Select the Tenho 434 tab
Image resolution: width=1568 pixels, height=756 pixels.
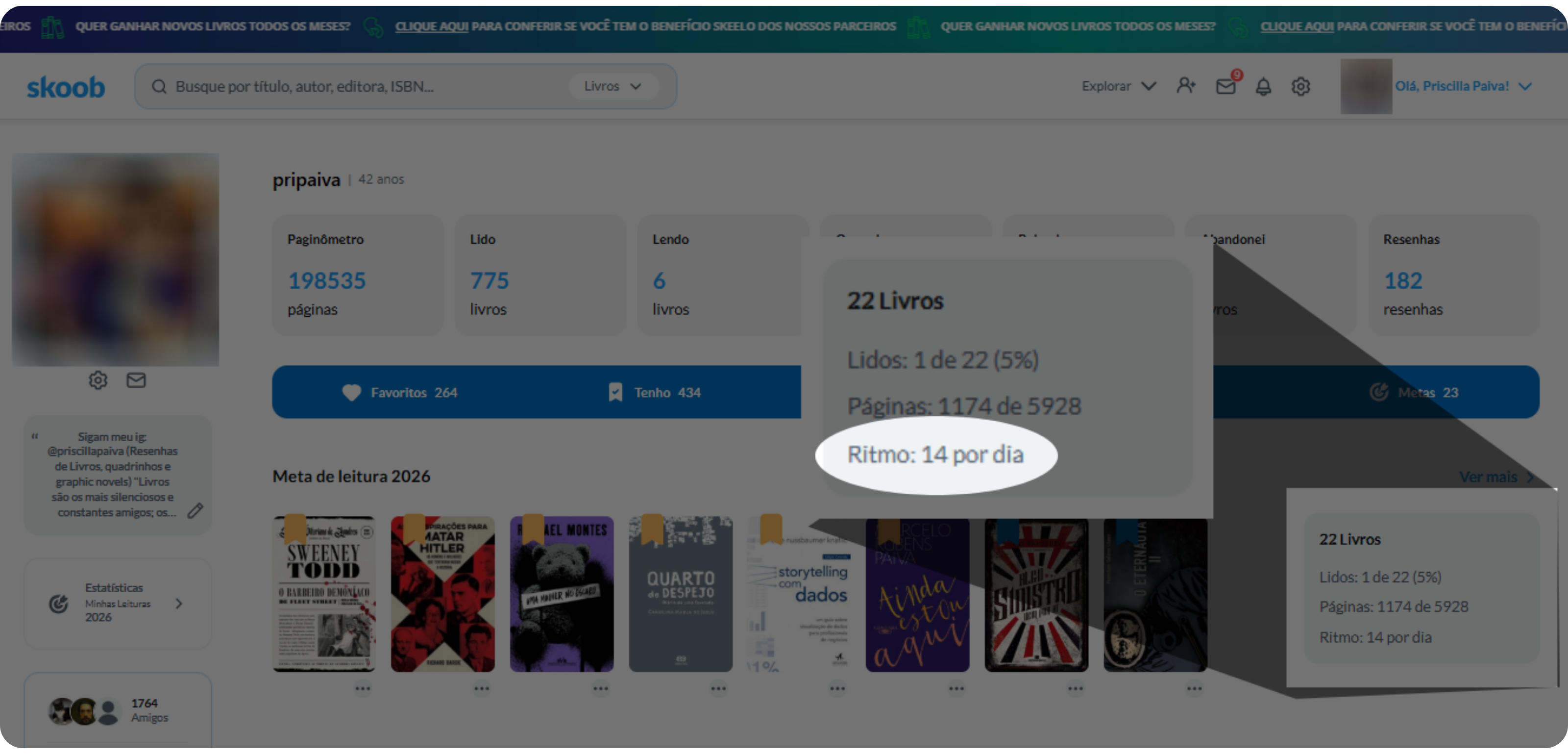(654, 393)
